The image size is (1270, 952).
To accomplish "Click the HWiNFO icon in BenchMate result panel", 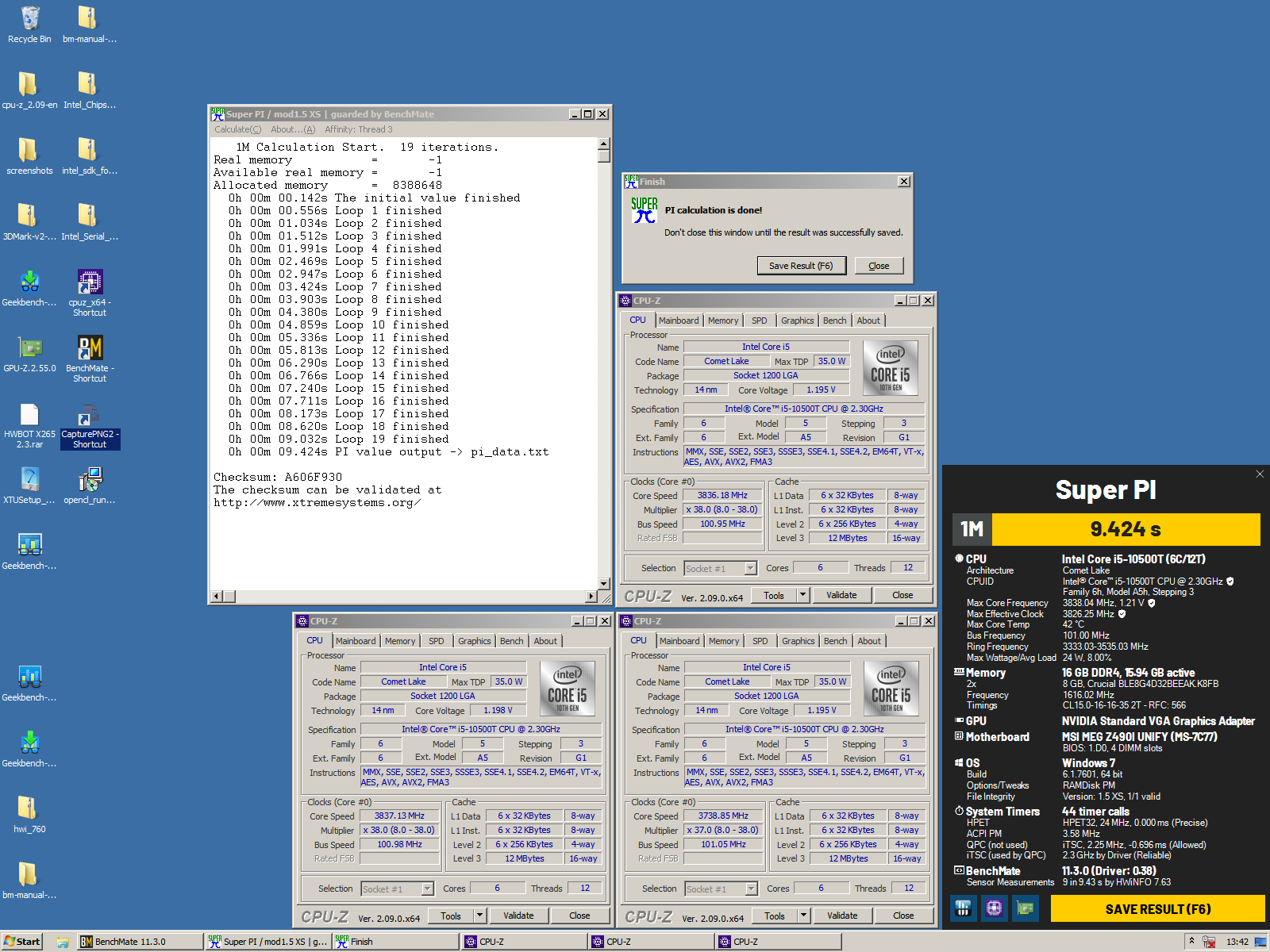I will (x=963, y=908).
